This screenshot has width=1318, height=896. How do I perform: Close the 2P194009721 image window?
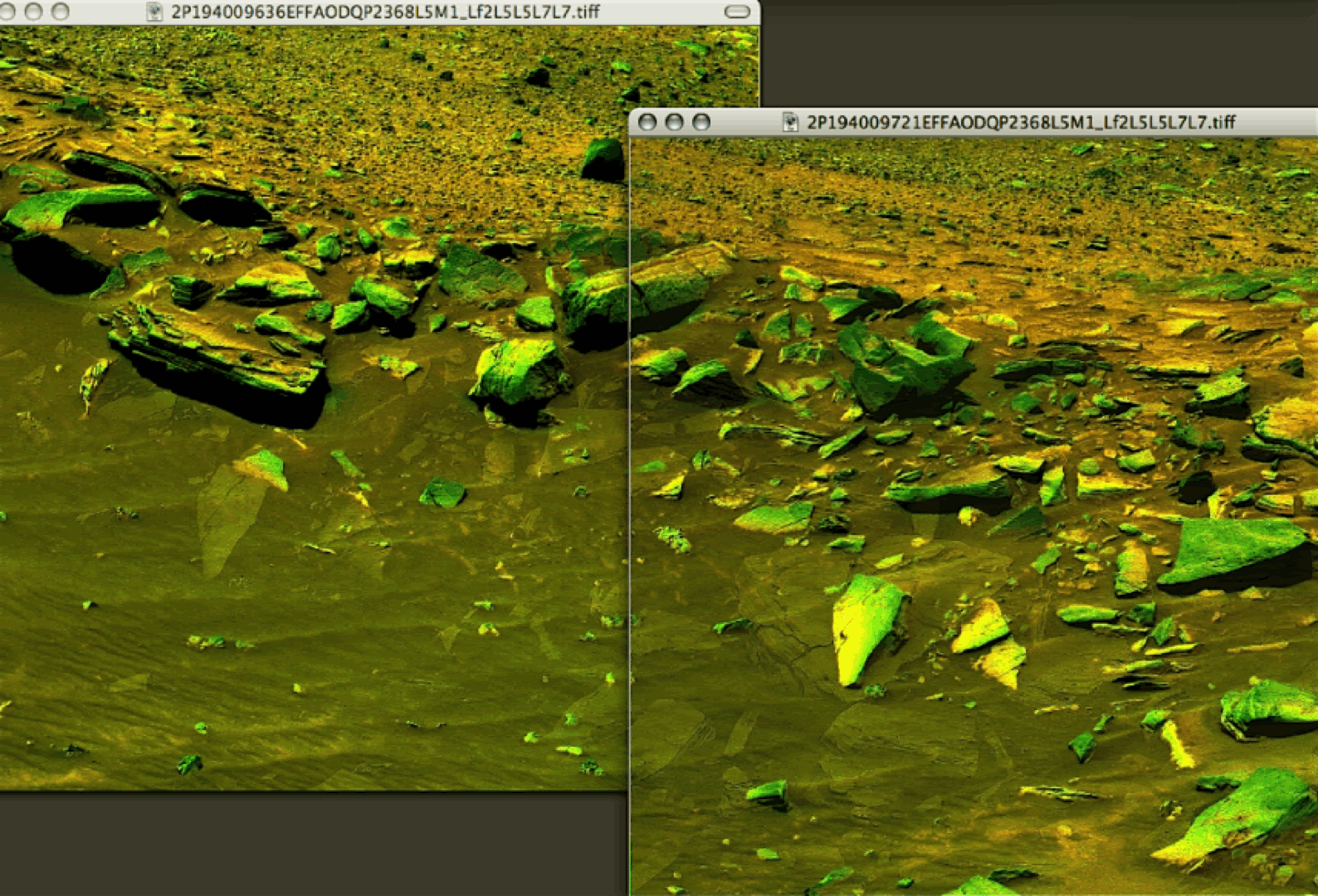pos(647,123)
